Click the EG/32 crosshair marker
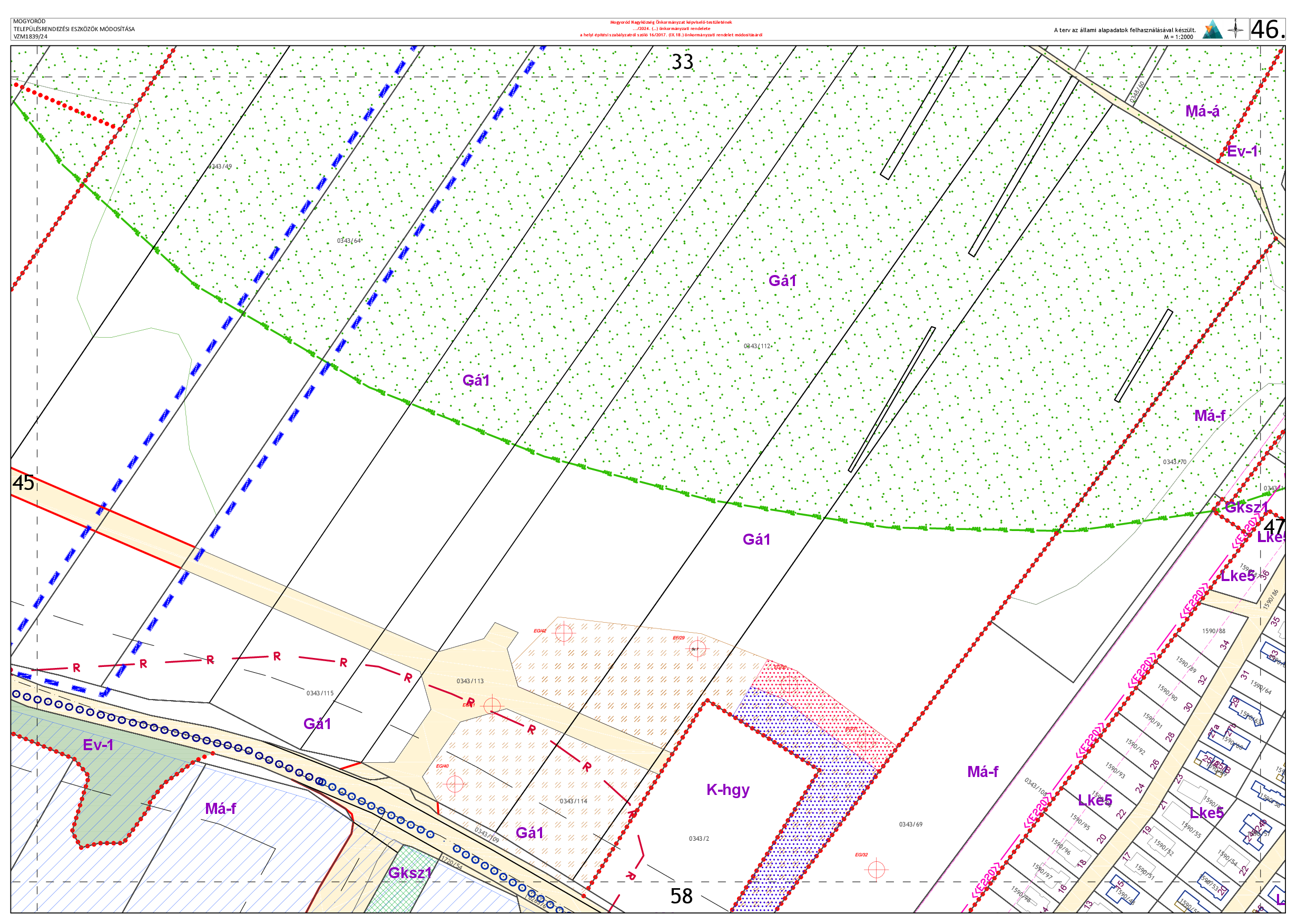This screenshot has width=1307, height=924. point(876,869)
